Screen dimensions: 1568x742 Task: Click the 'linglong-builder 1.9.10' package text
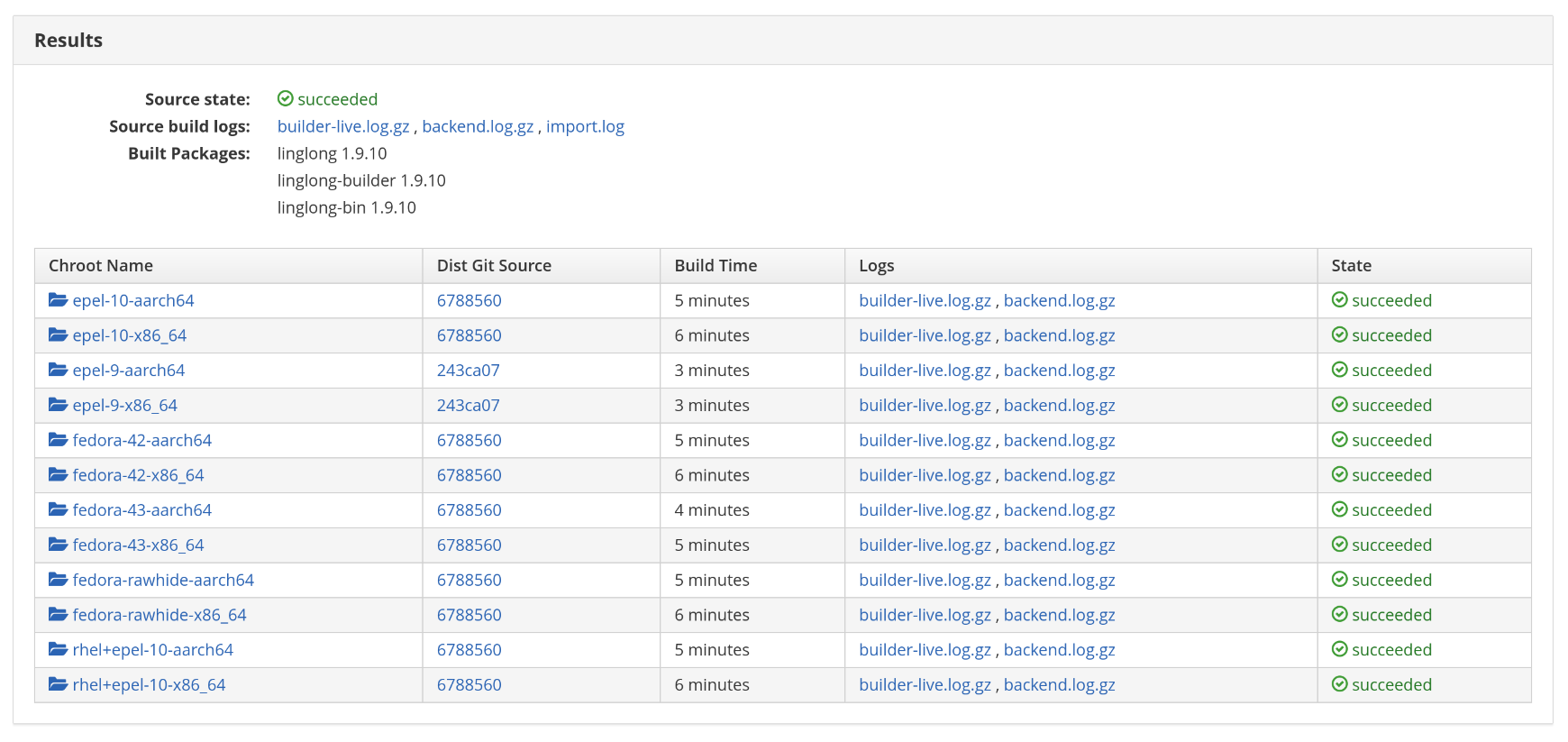[361, 180]
